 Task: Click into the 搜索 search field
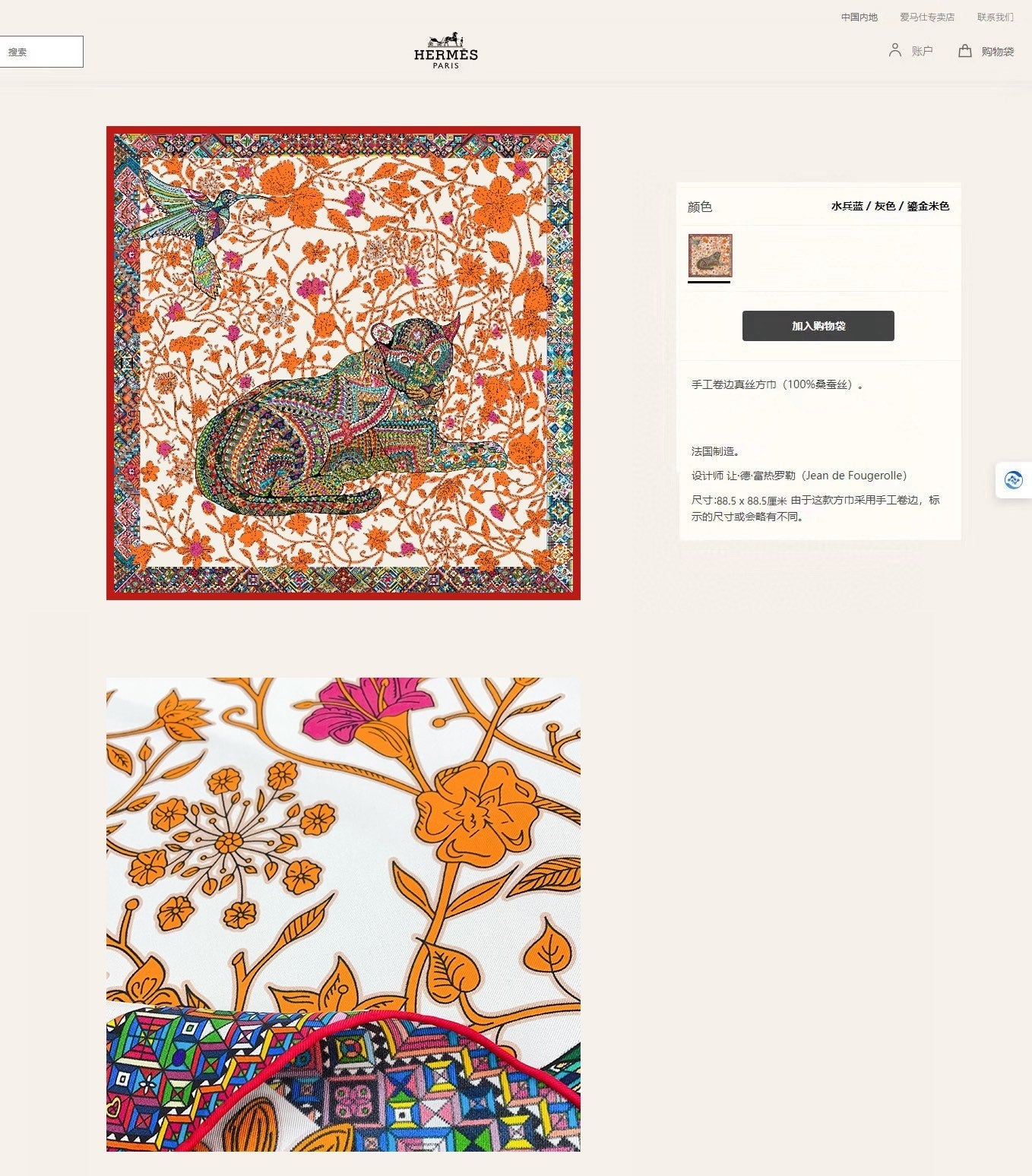pos(41,52)
